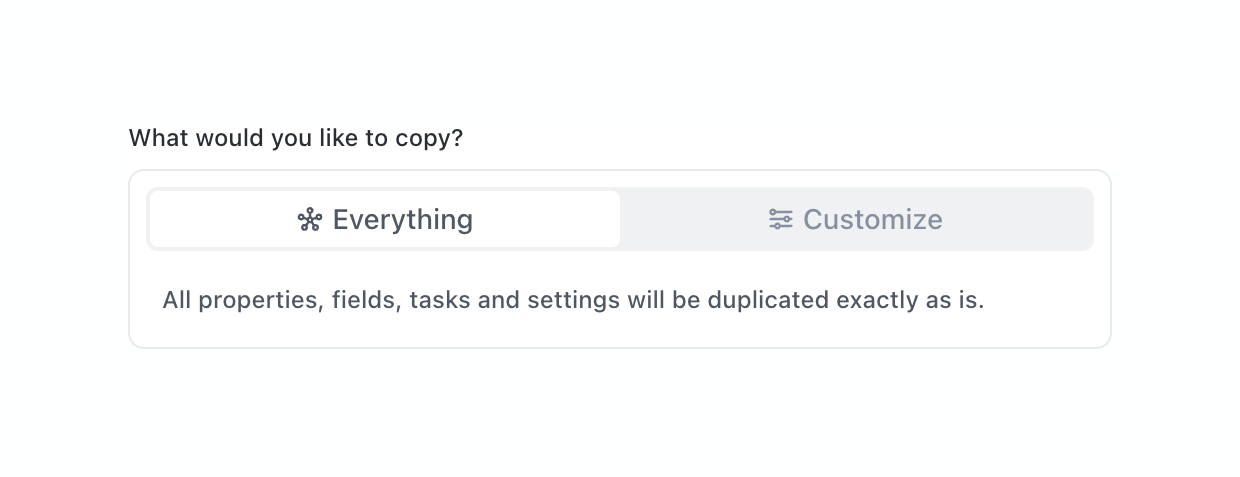
Task: Select the Everything copy option
Action: (385, 220)
